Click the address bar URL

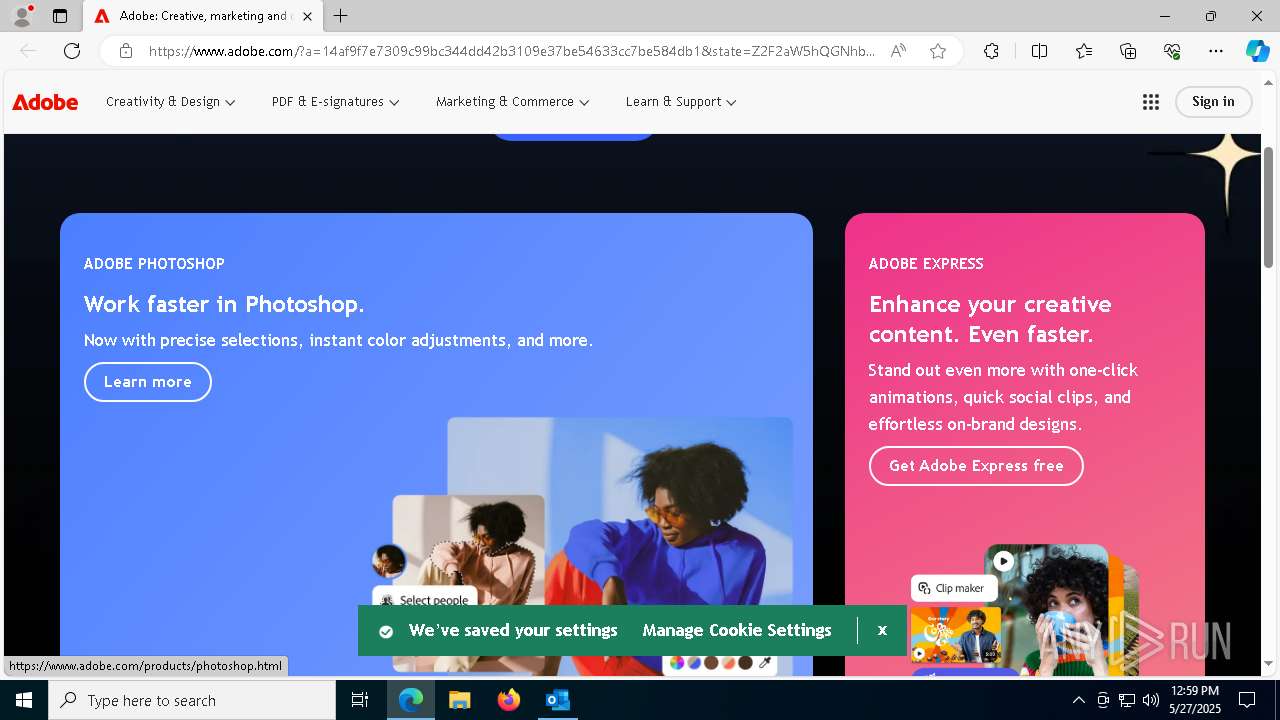(x=511, y=51)
